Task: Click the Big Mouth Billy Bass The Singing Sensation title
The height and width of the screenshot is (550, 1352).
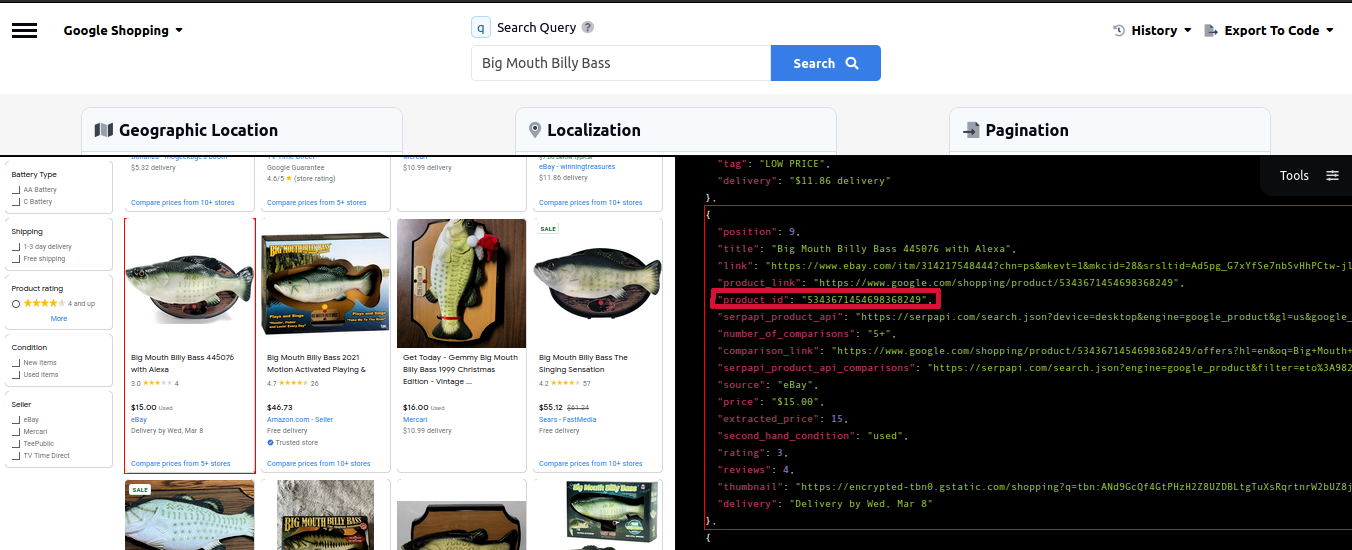Action: click(x=583, y=363)
